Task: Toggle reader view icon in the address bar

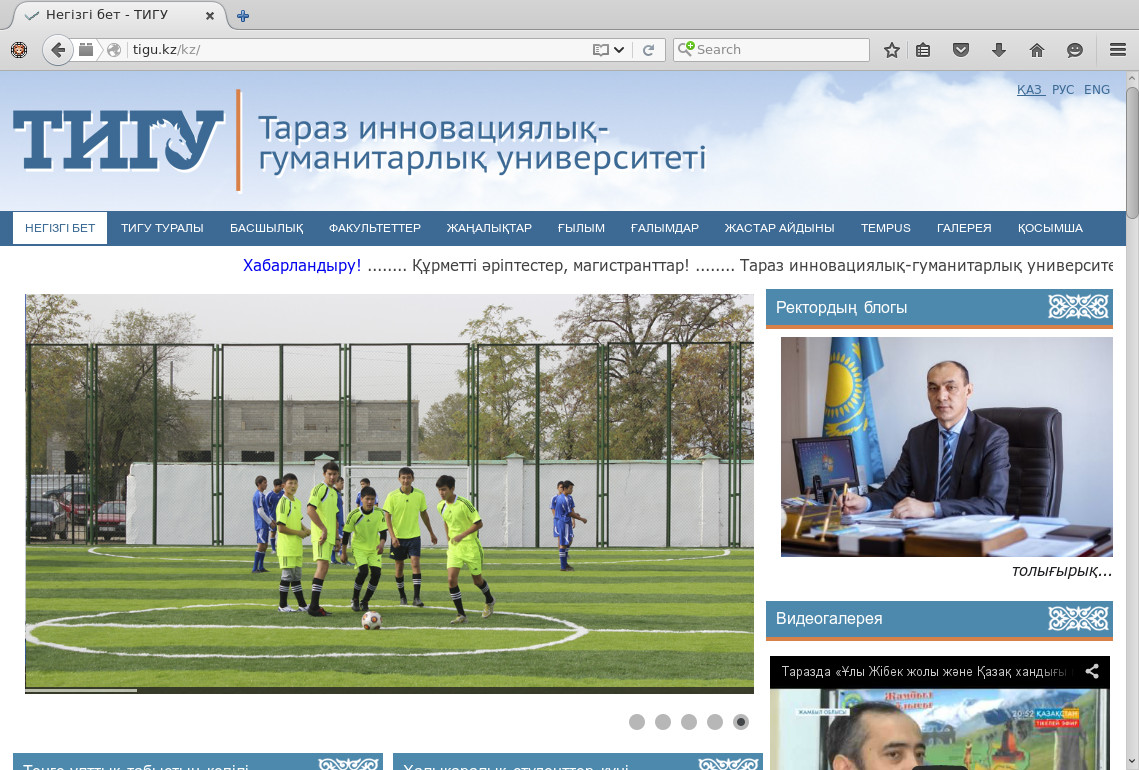Action: (600, 49)
